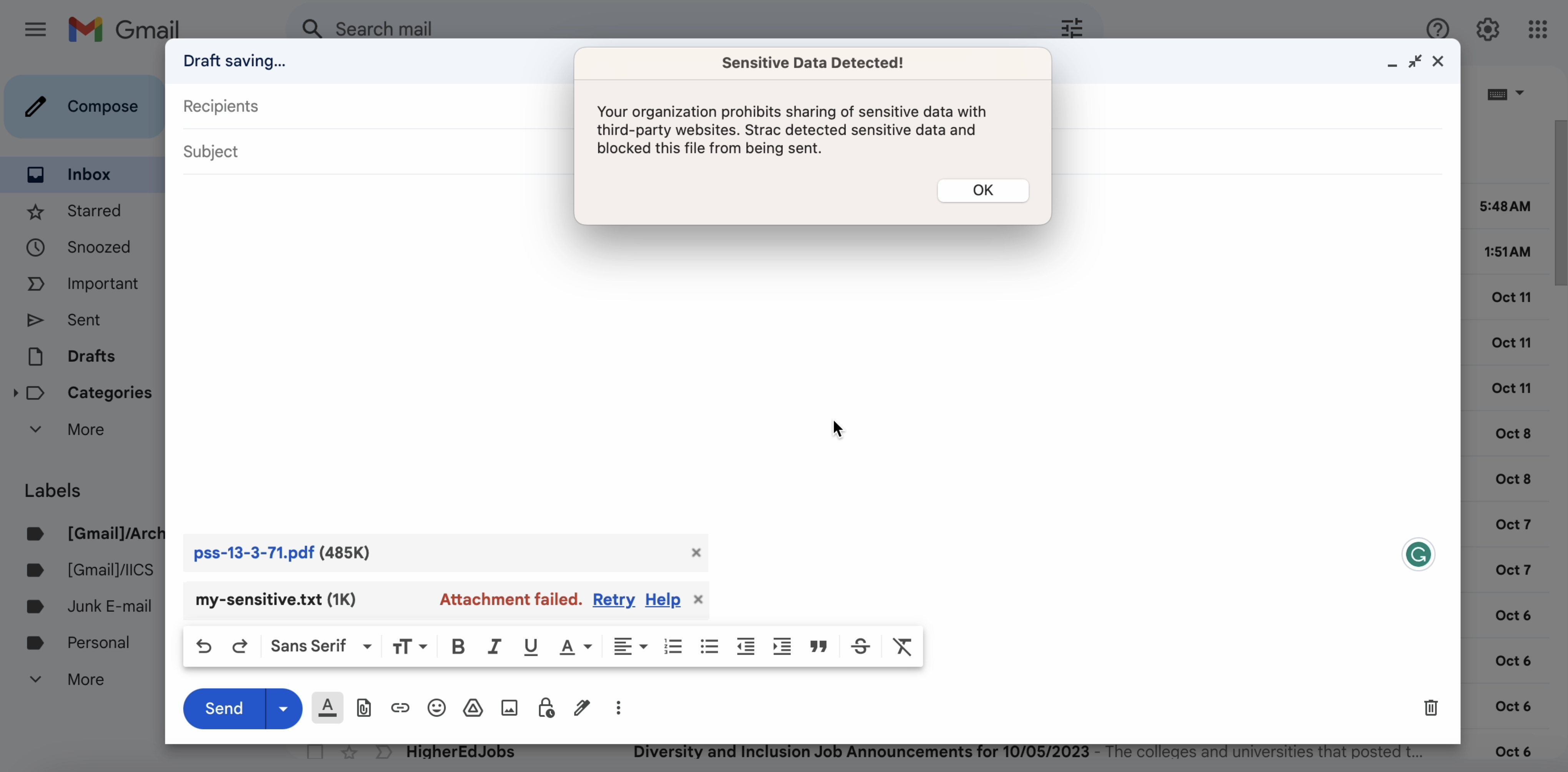The height and width of the screenshot is (772, 1568).
Task: Remove the pss-13-3-71.pdf attachment
Action: pyautogui.click(x=696, y=553)
